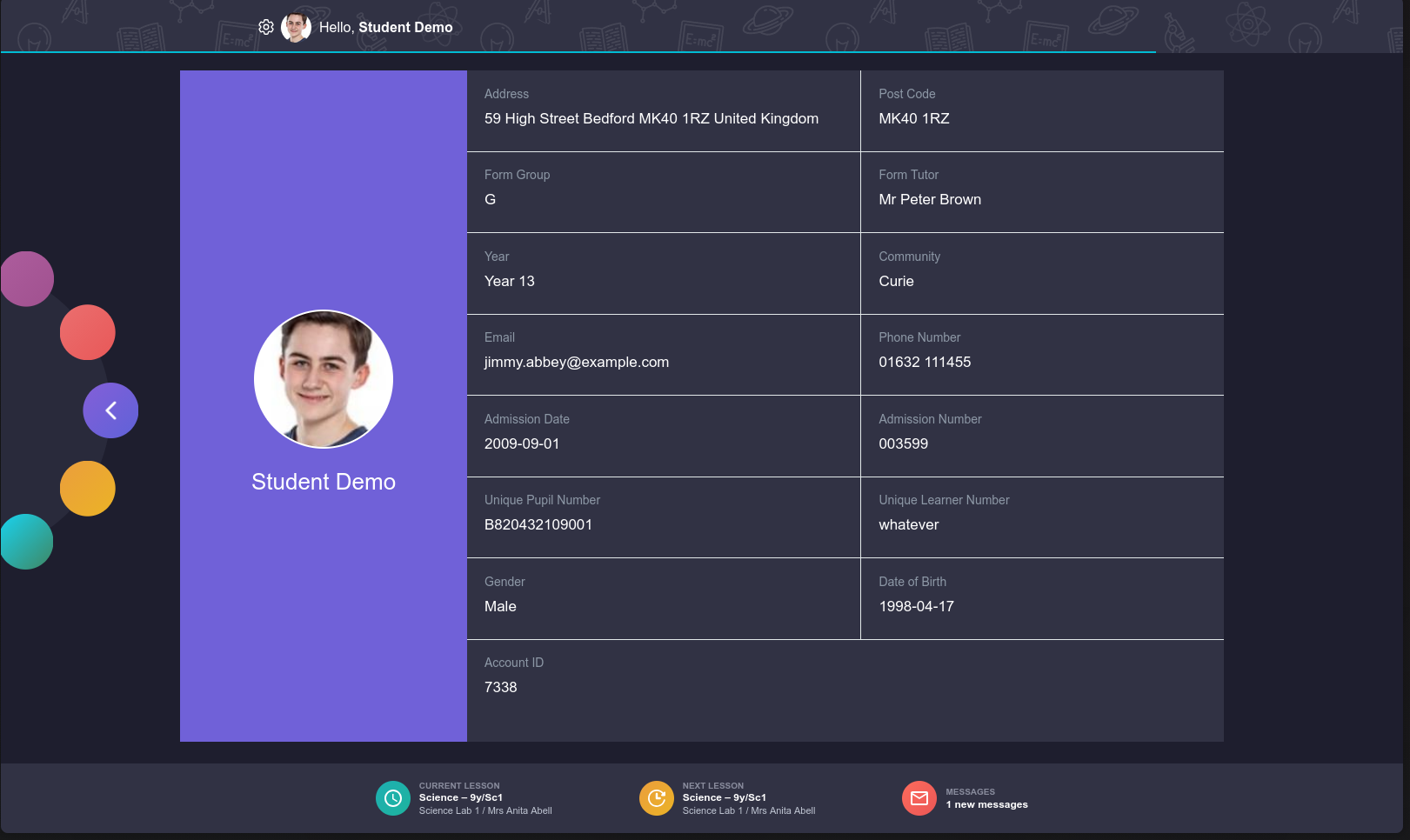Viewport: 1410px width, 840px height.
Task: Click the Admission Date label
Action: coord(527,419)
